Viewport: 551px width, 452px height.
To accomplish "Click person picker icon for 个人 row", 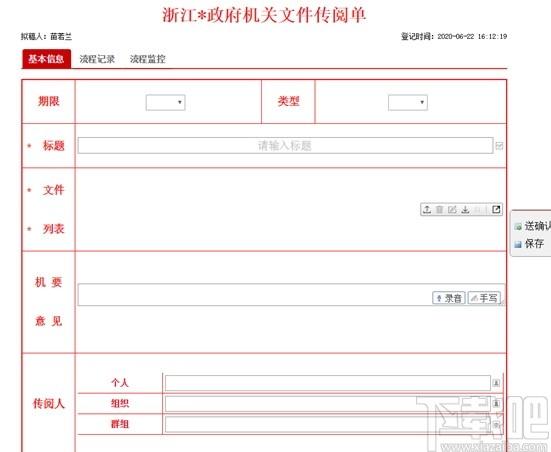I will 496,383.
